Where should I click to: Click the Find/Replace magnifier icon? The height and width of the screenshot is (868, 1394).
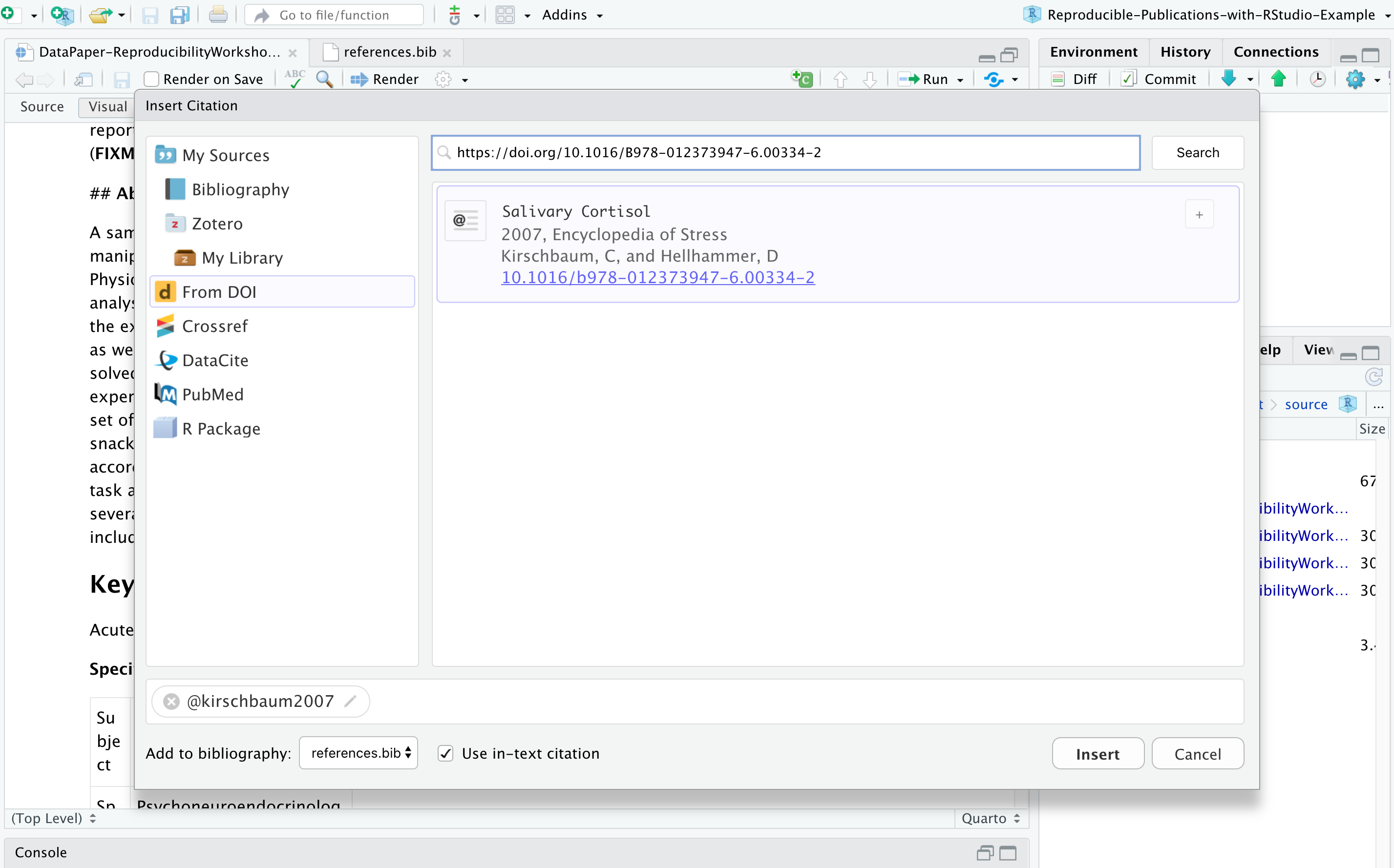tap(324, 79)
